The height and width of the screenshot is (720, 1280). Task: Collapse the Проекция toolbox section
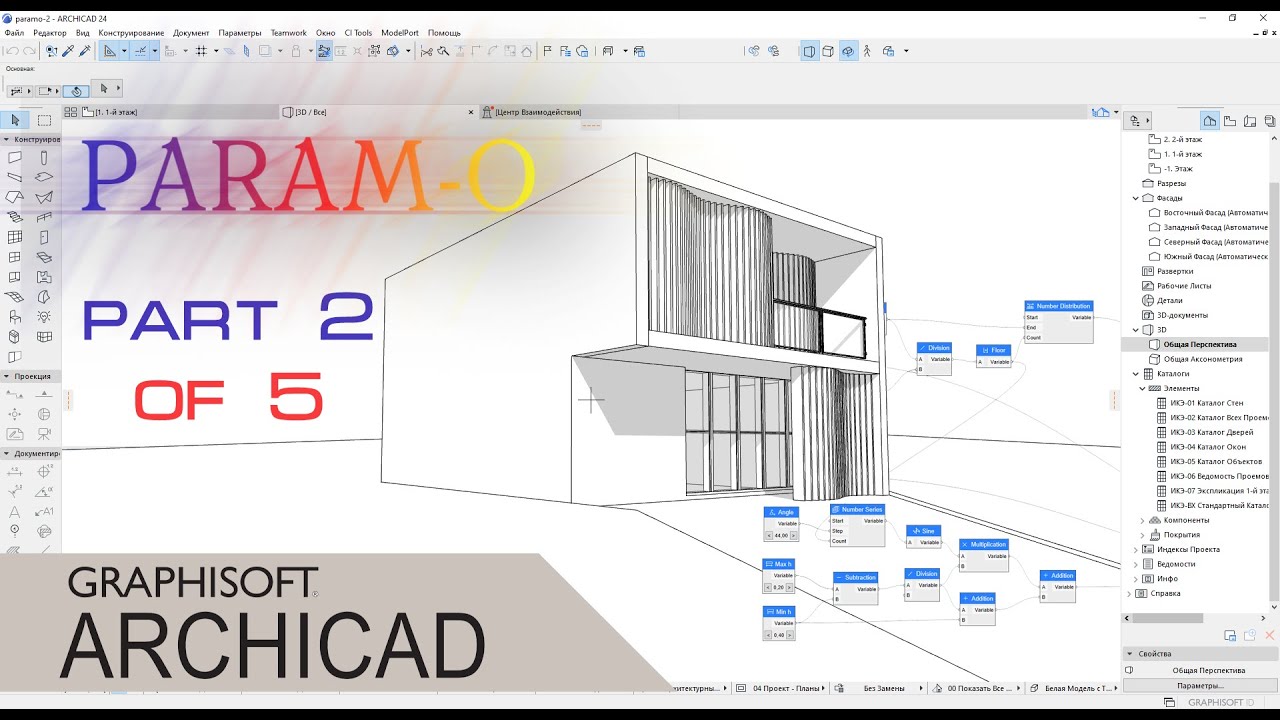tap(6, 376)
